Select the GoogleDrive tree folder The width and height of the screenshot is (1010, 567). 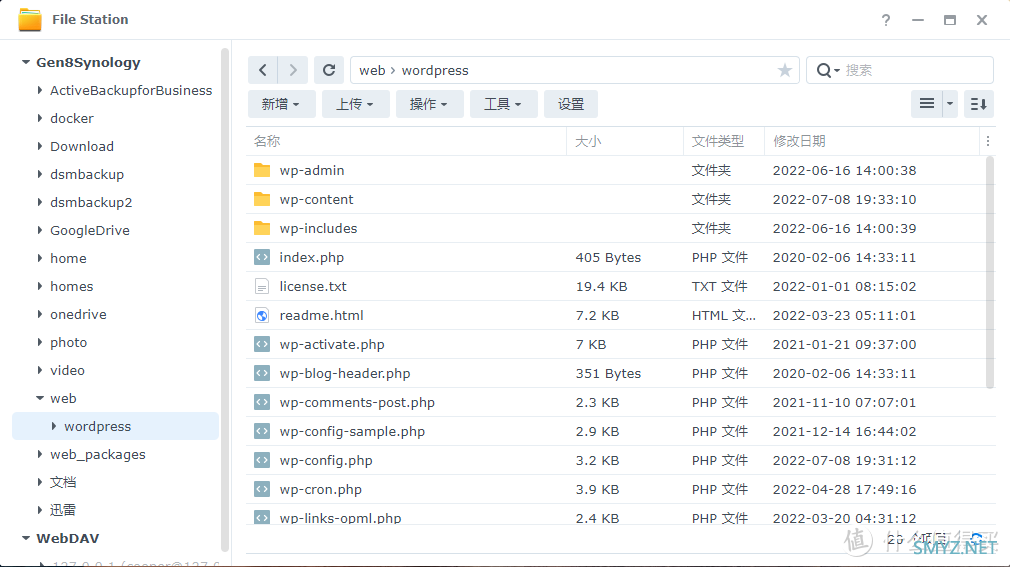(90, 230)
